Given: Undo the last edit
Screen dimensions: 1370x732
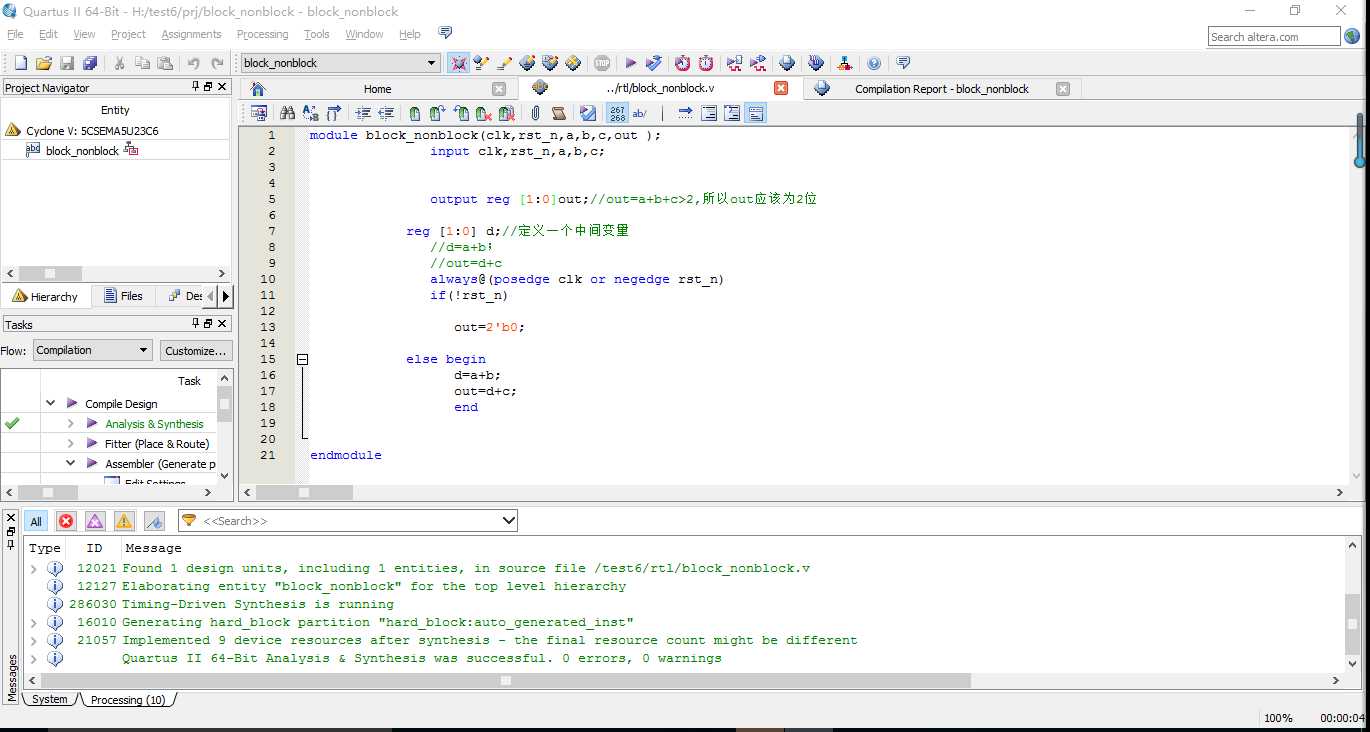Looking at the screenshot, I should coord(193,63).
